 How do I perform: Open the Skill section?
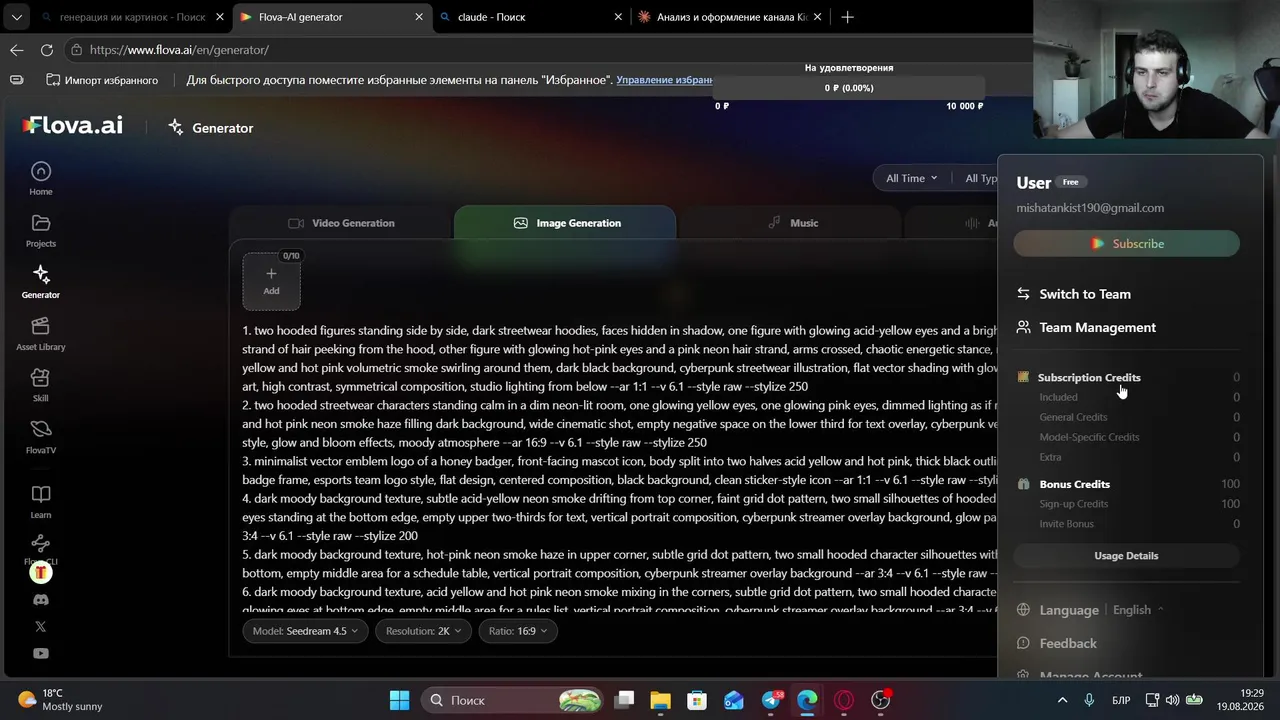pyautogui.click(x=40, y=384)
